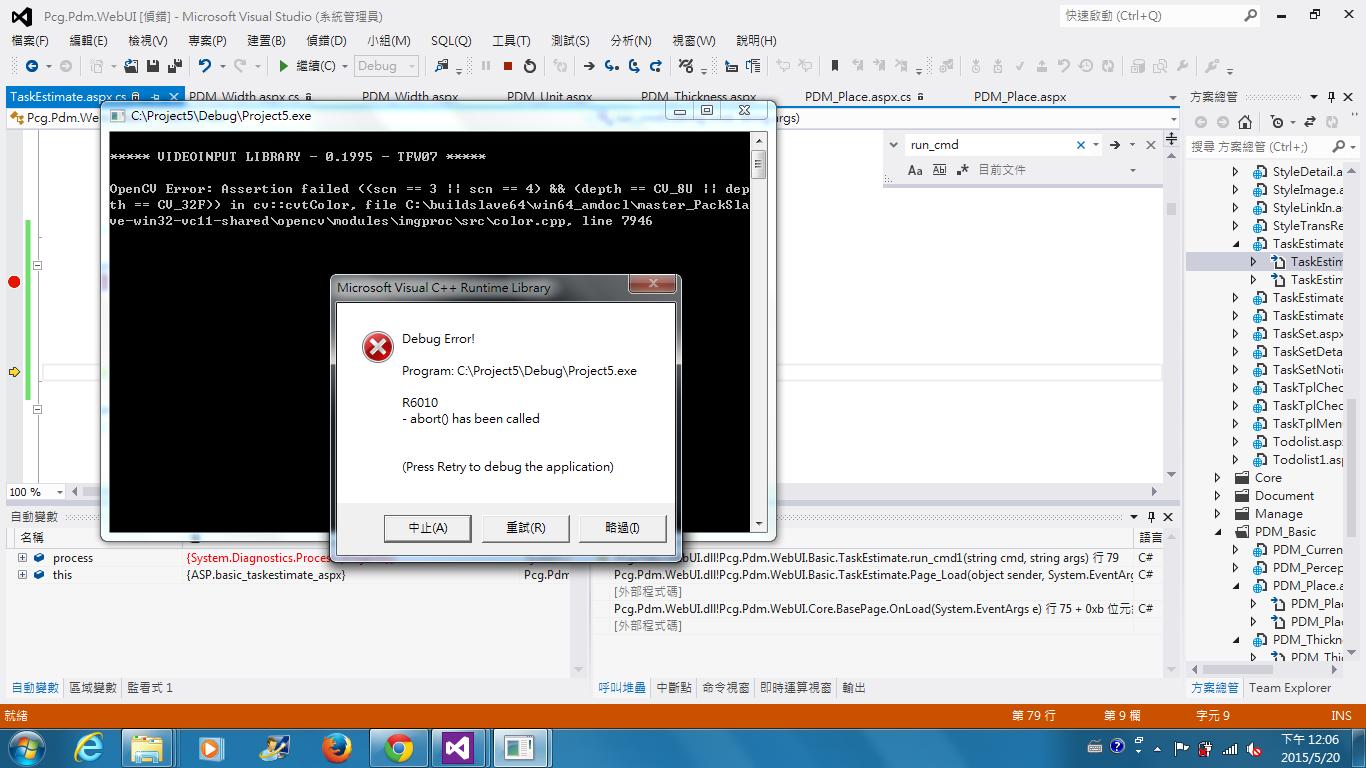
Task: Click 中止(A) in the Debug Error dialog
Action: 427,528
